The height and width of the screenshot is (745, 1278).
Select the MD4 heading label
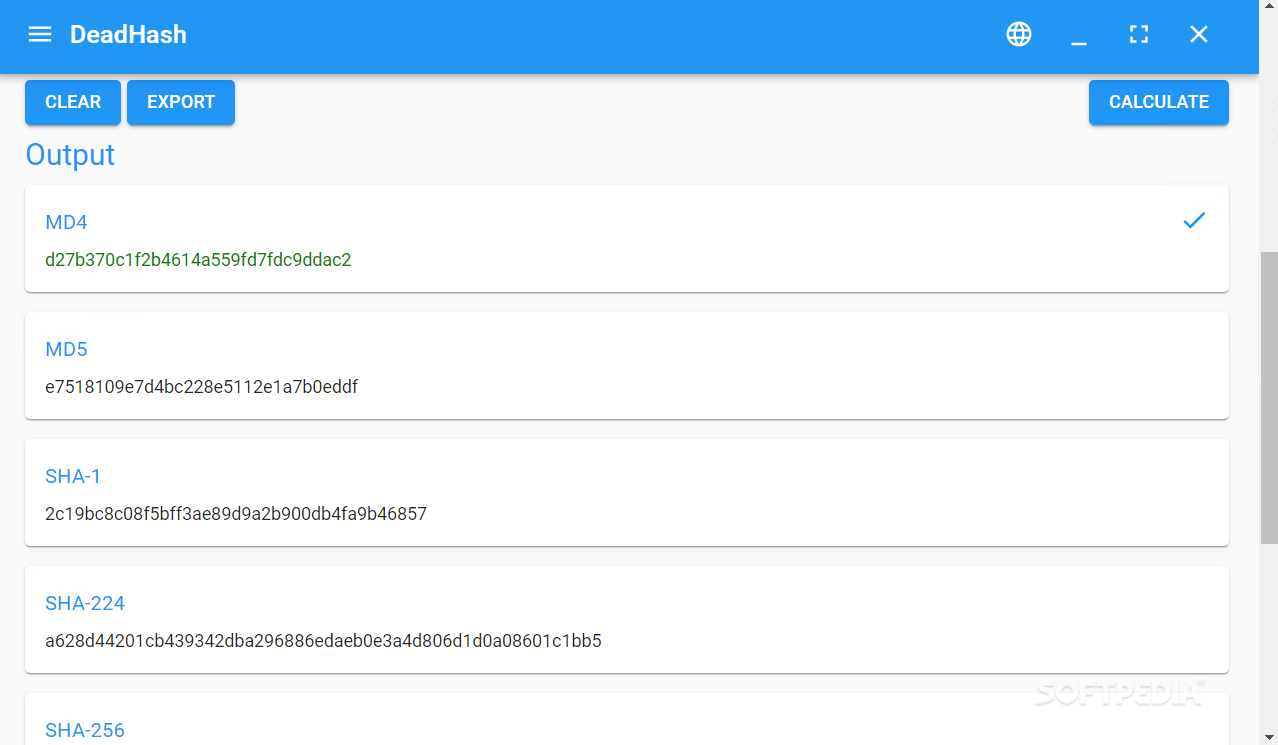pyautogui.click(x=67, y=222)
